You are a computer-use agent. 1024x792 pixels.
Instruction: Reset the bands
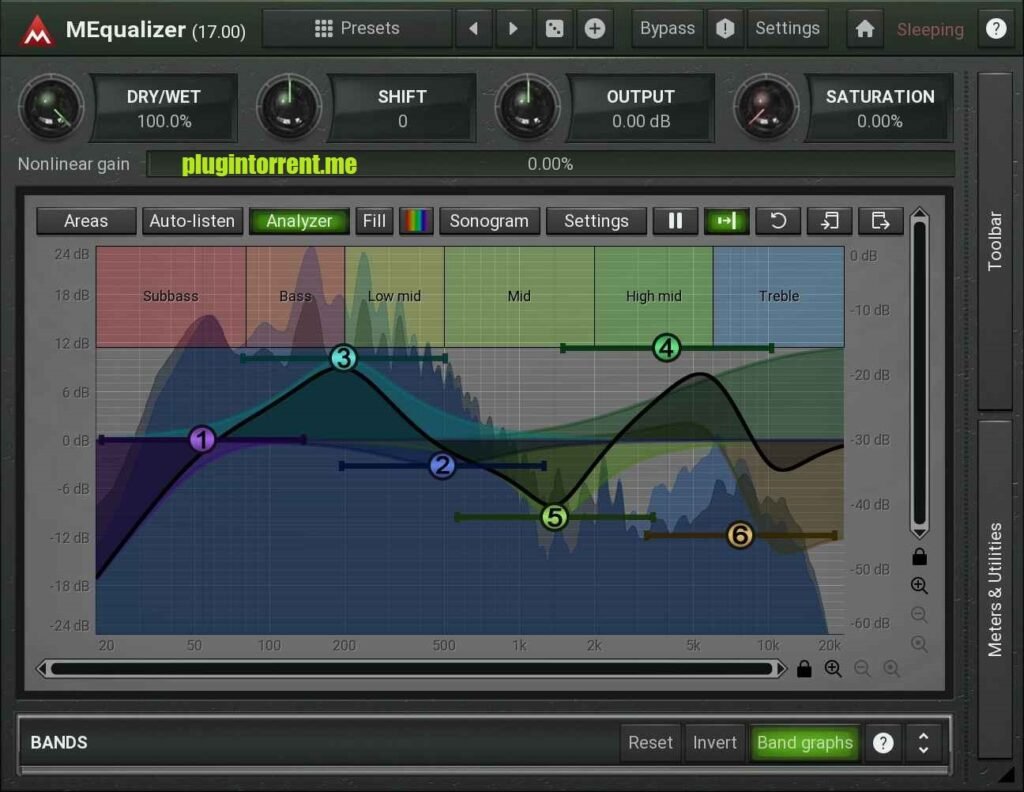tap(650, 743)
